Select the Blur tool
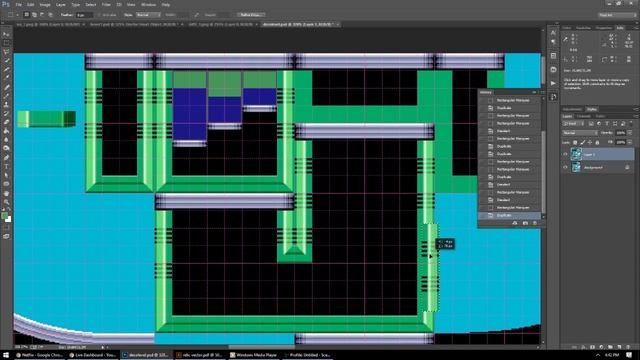Image resolution: width=640 pixels, height=360 pixels. [6, 140]
